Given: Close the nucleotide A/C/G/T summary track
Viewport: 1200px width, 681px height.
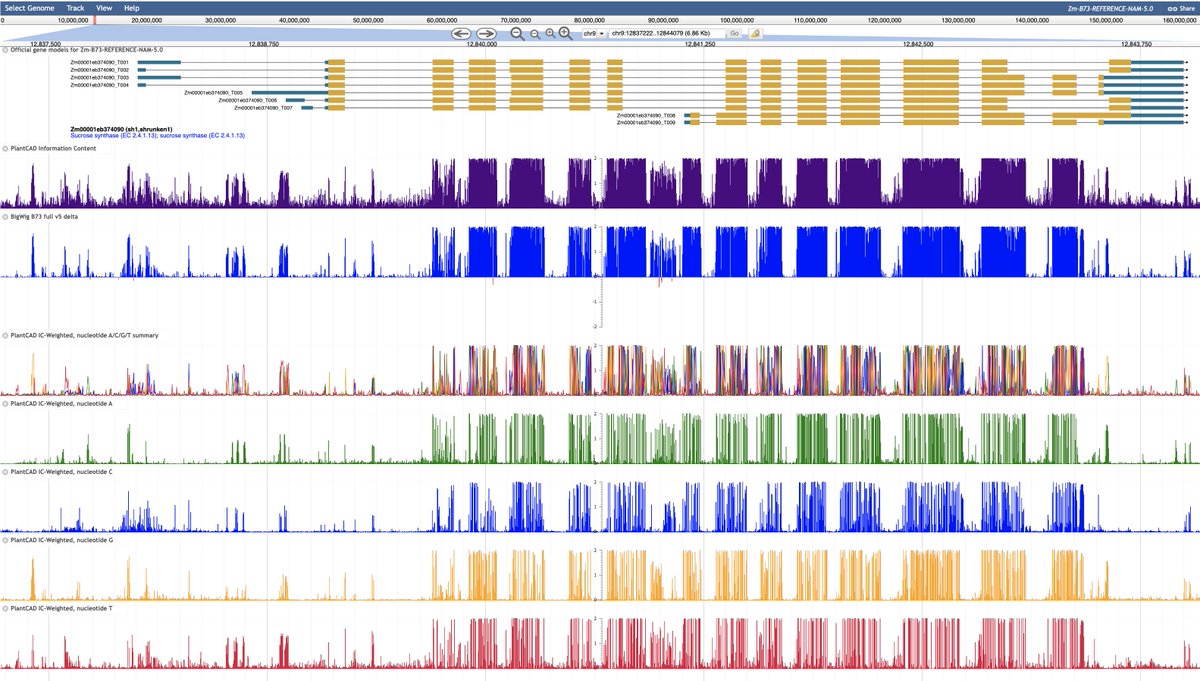Looking at the screenshot, I should point(5,335).
